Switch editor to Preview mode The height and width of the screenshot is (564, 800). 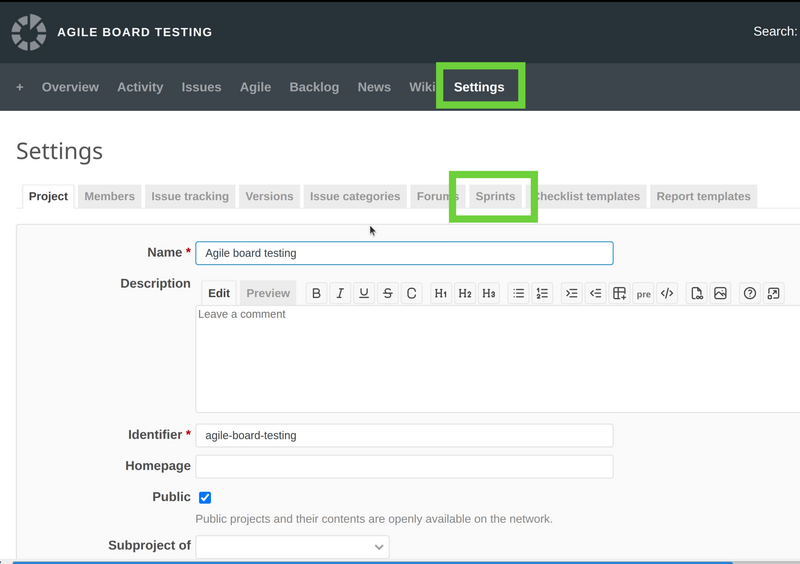(x=268, y=293)
